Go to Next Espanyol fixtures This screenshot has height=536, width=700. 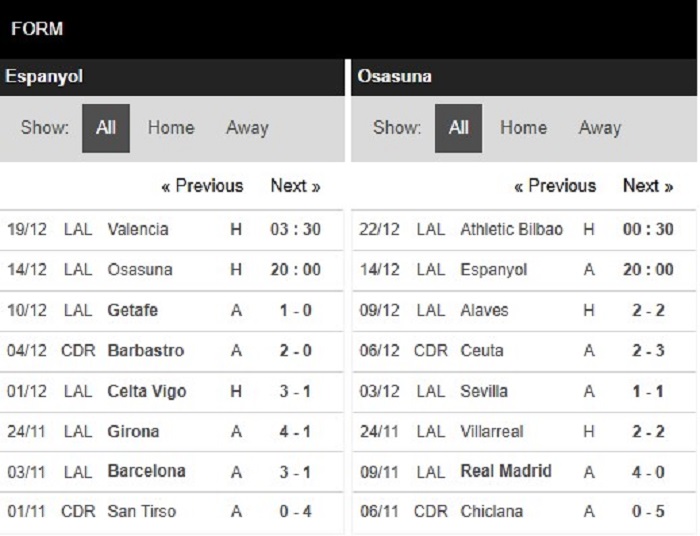pos(296,186)
